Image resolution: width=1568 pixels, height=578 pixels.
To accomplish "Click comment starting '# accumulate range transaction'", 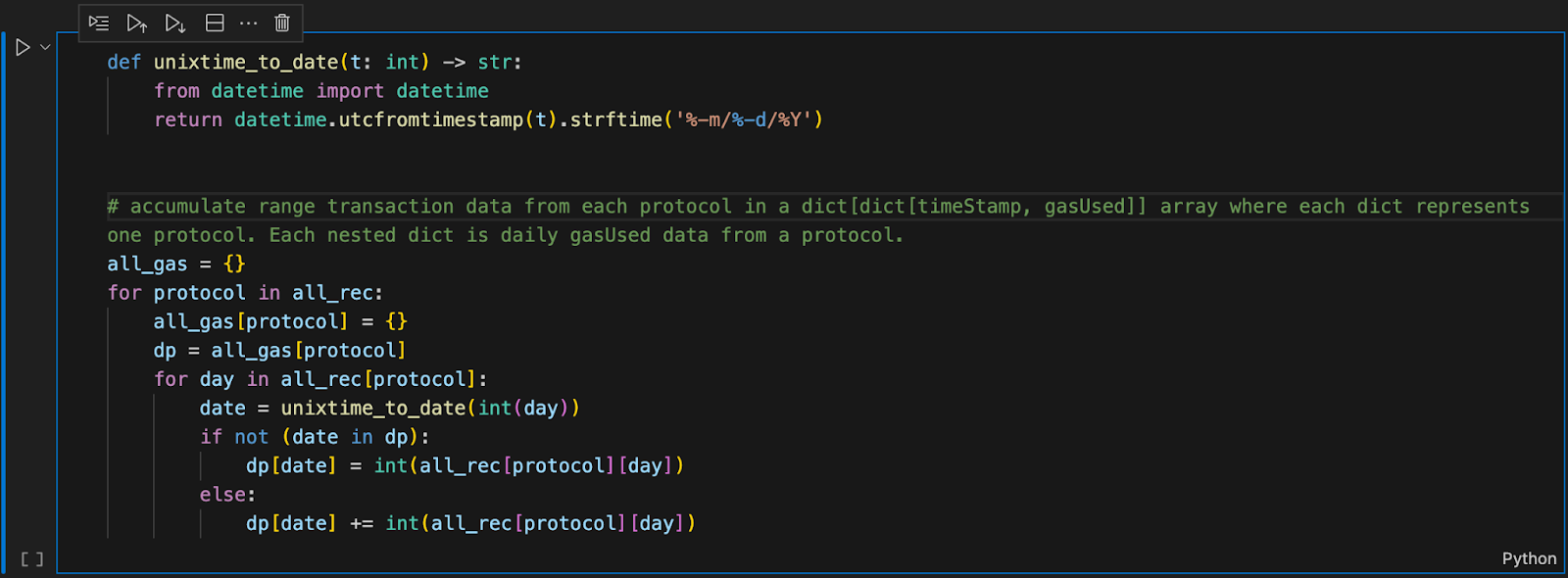I will tap(818, 207).
